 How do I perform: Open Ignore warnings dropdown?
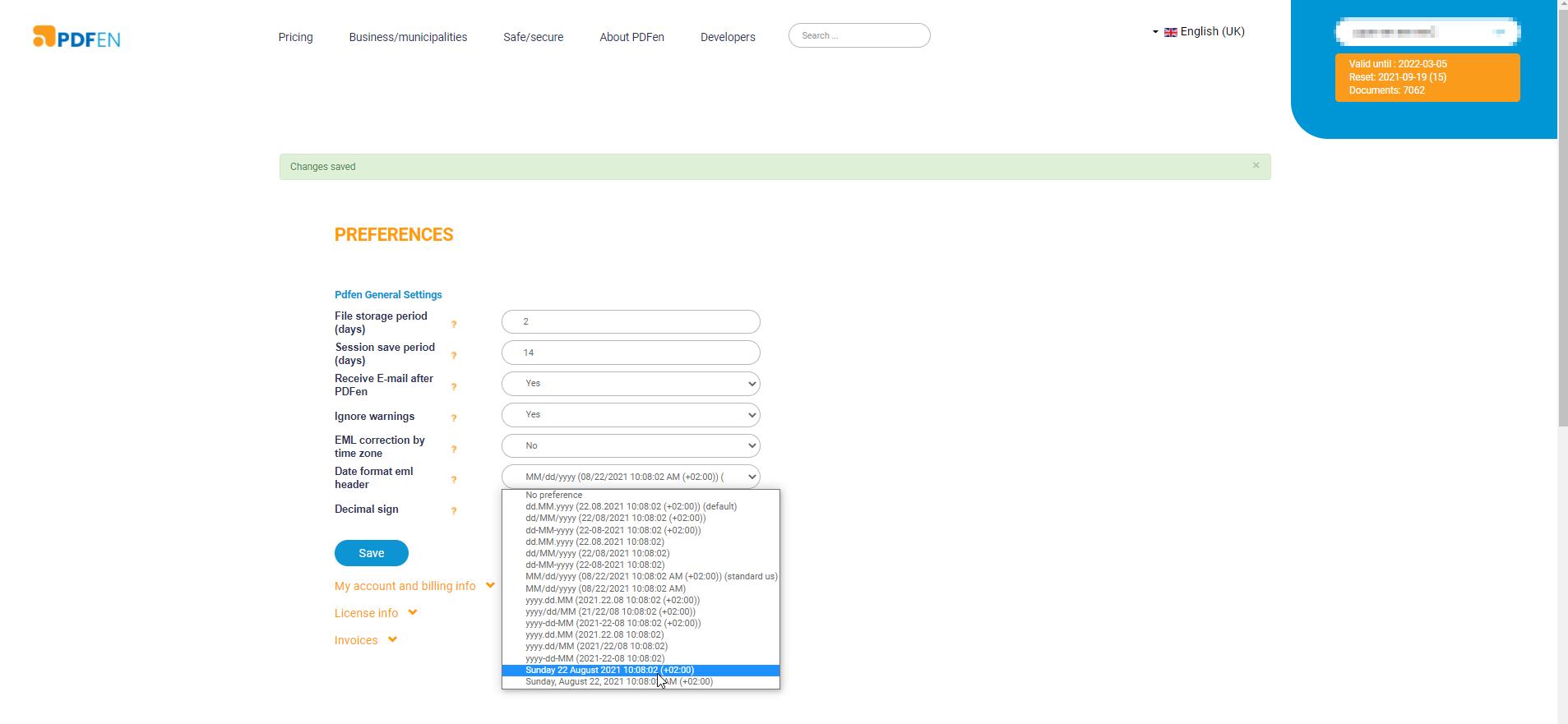click(x=631, y=415)
